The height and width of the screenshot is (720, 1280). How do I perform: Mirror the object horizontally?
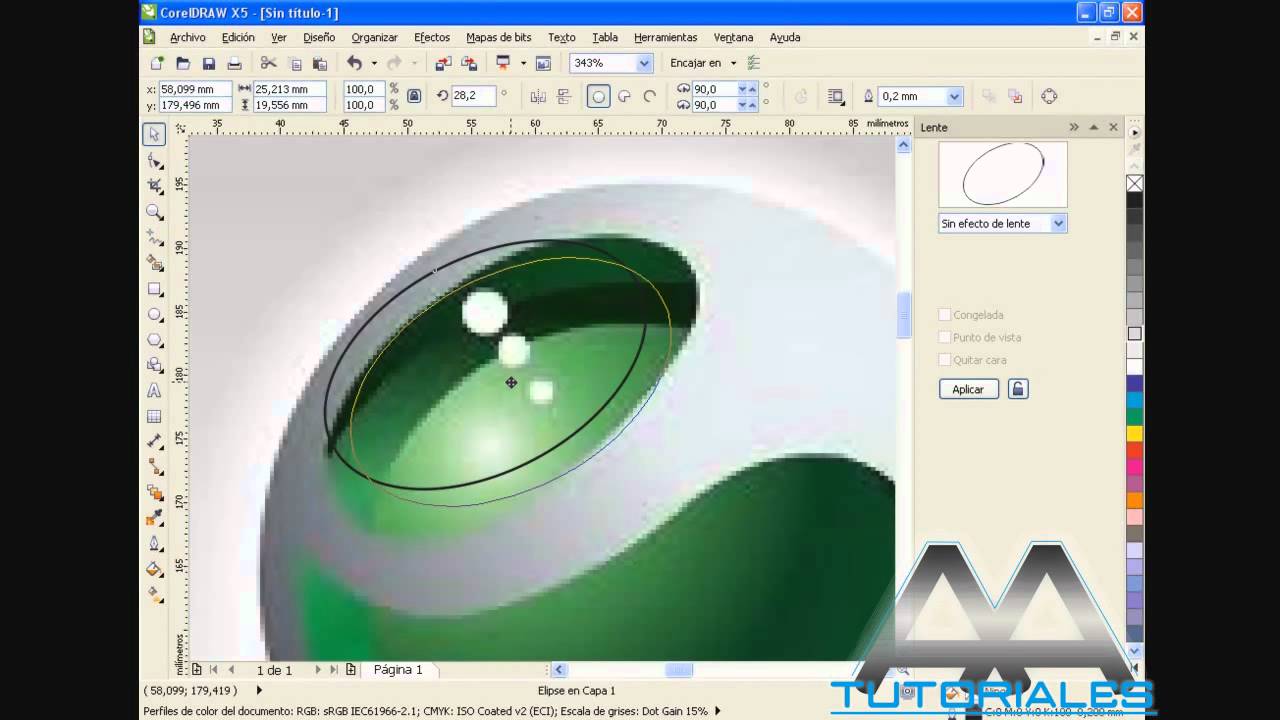538,96
